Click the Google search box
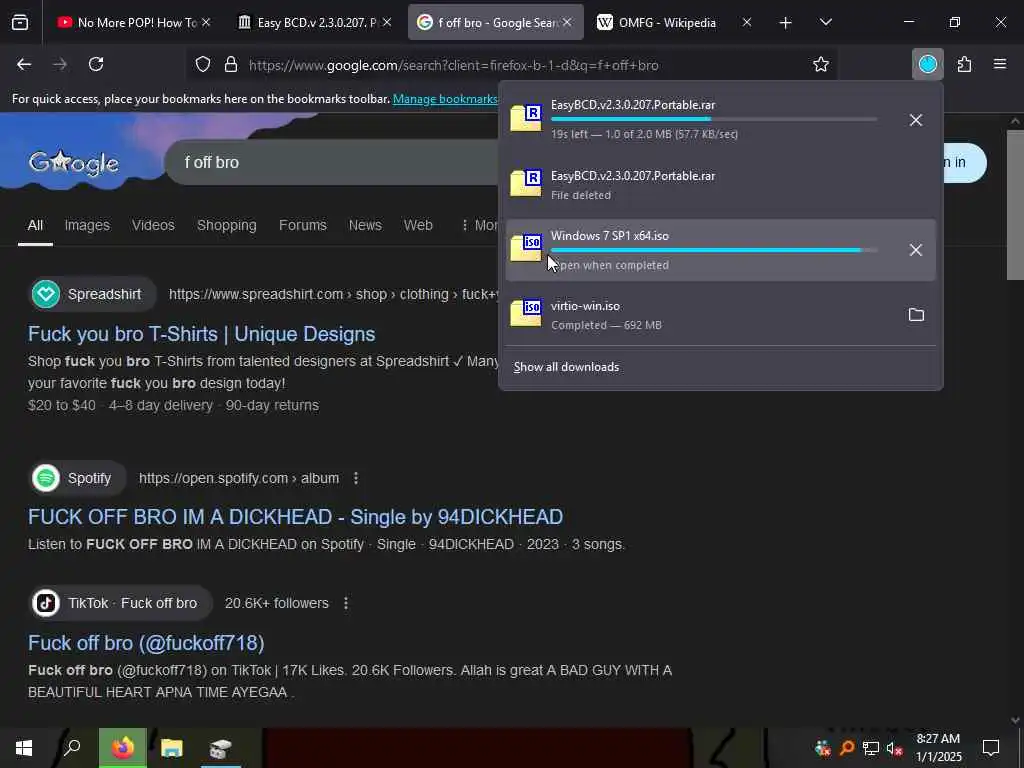Image resolution: width=1024 pixels, height=768 pixels. tap(333, 163)
